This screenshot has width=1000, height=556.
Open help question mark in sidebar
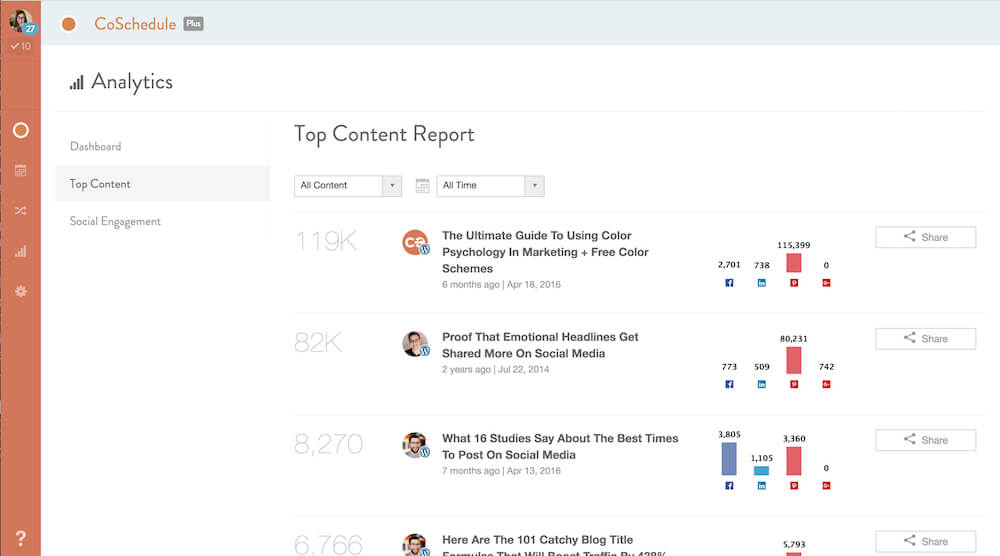pos(20,539)
